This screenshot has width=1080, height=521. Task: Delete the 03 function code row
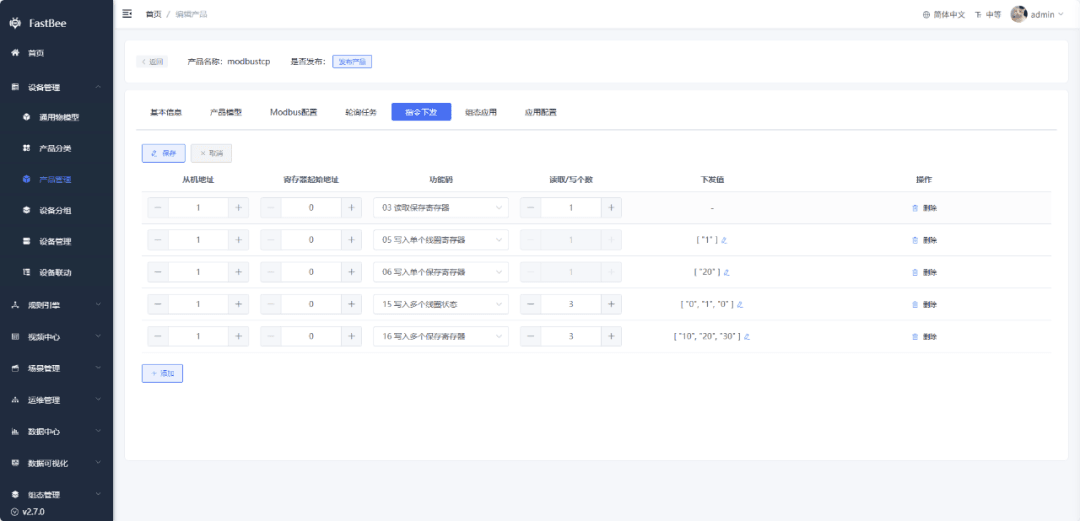pos(924,208)
